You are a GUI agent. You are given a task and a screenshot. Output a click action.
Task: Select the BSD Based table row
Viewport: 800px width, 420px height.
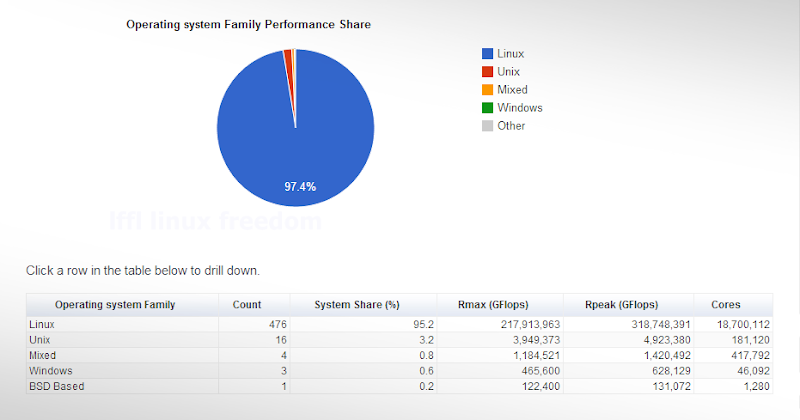(x=400, y=386)
